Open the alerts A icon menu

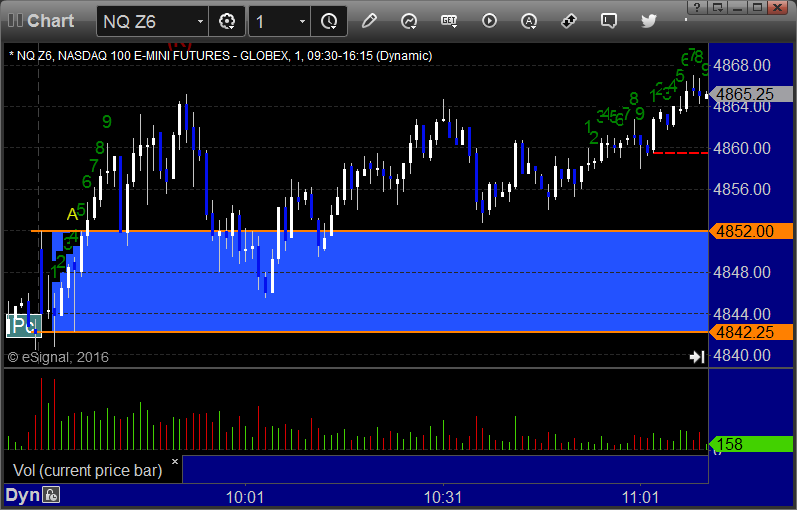pos(529,21)
